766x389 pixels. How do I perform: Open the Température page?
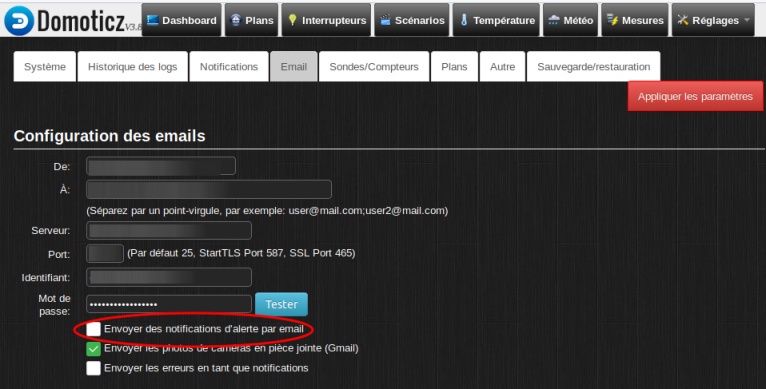coord(496,20)
